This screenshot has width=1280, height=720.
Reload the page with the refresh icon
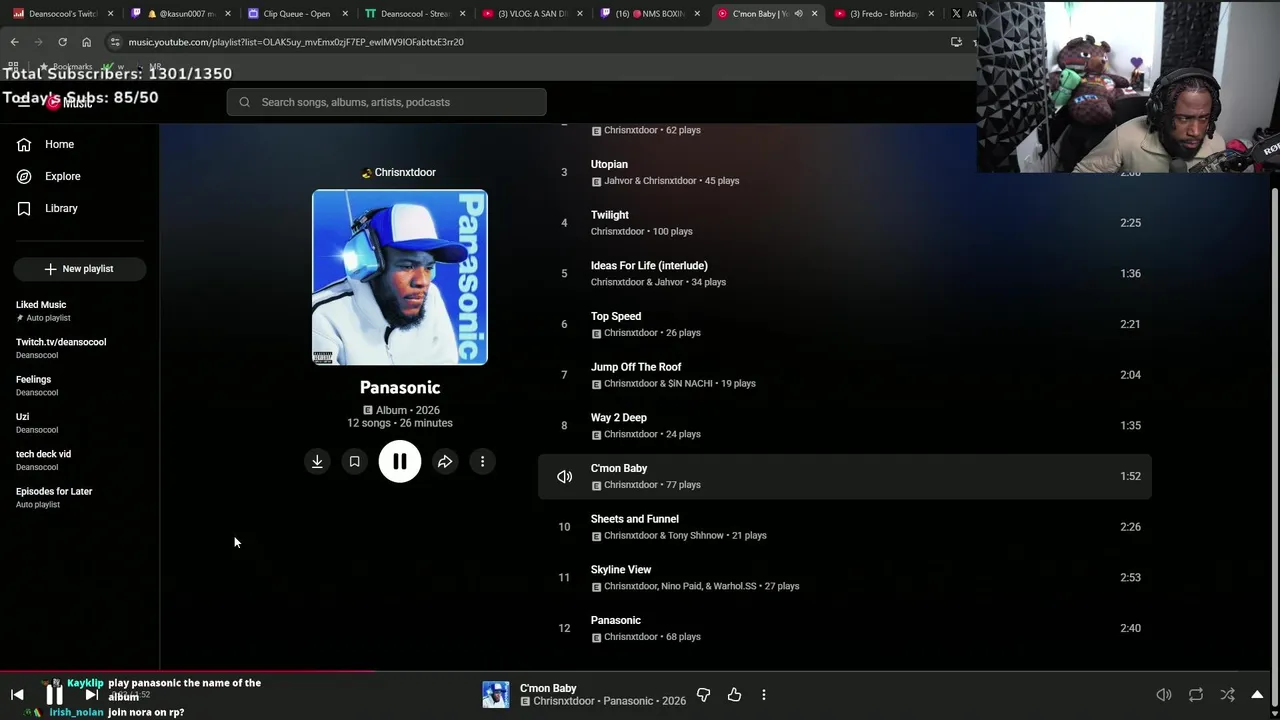[62, 42]
